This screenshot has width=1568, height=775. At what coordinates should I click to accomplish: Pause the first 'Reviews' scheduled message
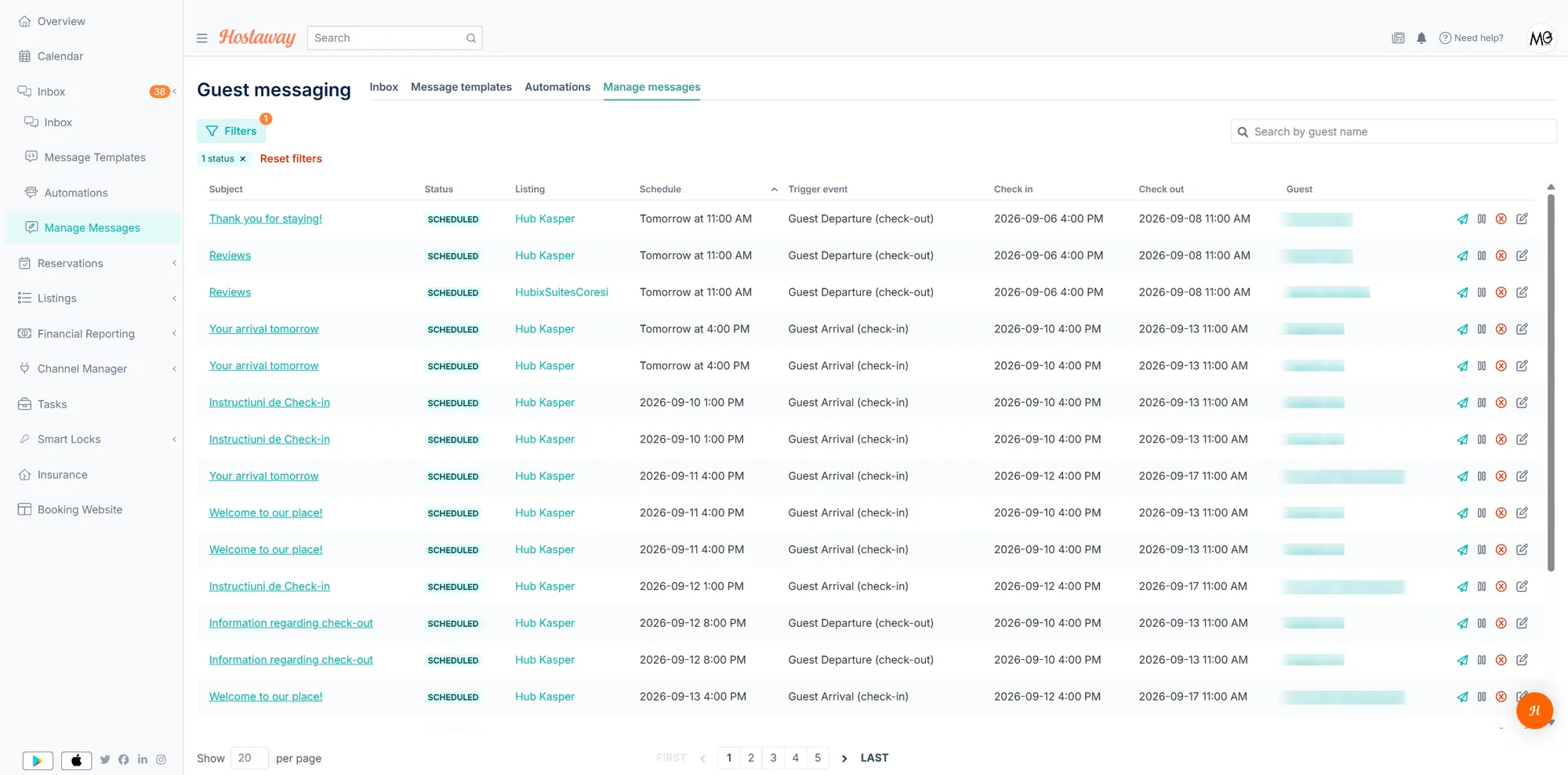pyautogui.click(x=1482, y=256)
